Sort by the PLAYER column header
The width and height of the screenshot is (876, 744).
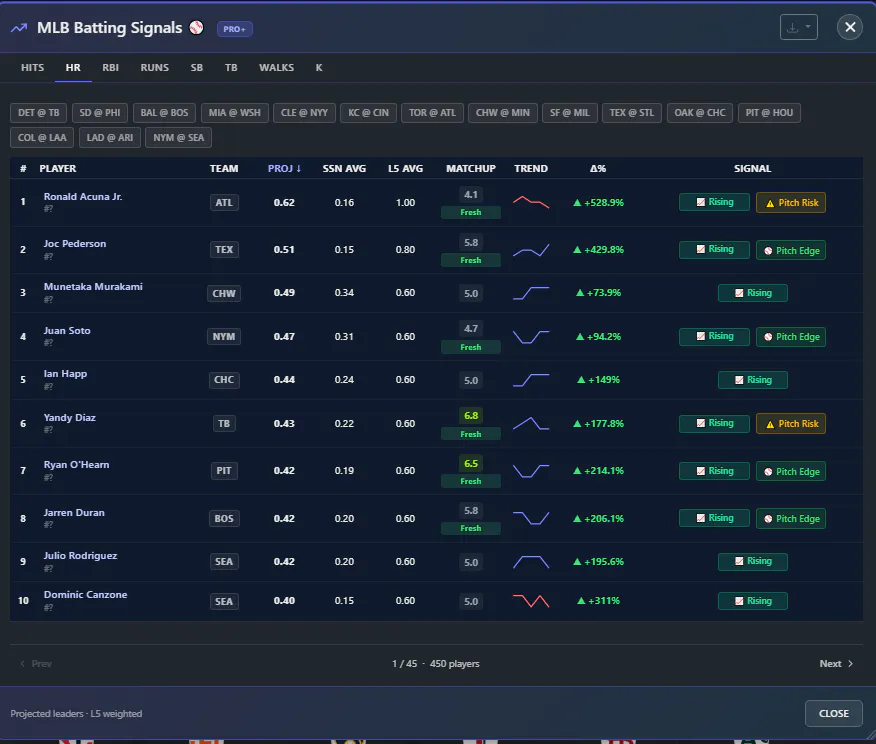[x=58, y=169]
